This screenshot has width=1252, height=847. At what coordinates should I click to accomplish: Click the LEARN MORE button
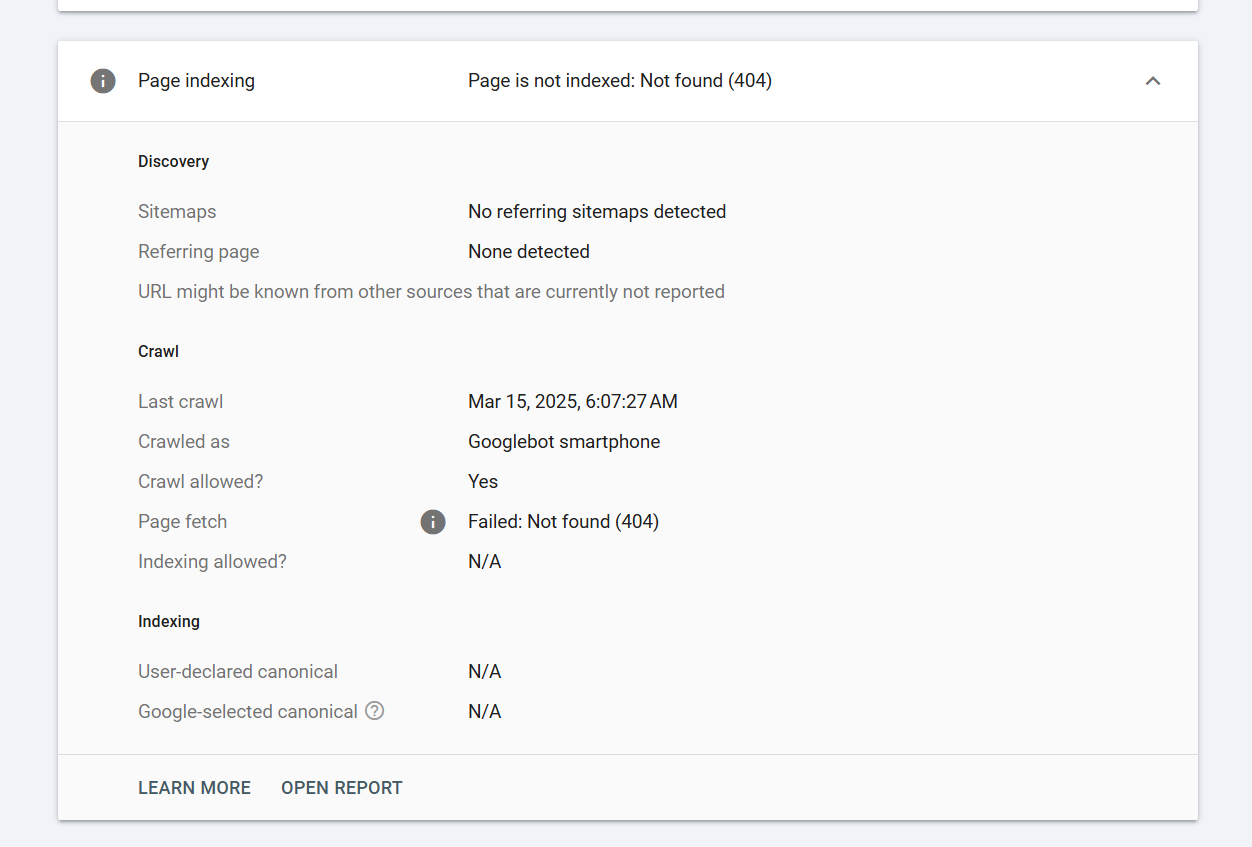tap(194, 788)
